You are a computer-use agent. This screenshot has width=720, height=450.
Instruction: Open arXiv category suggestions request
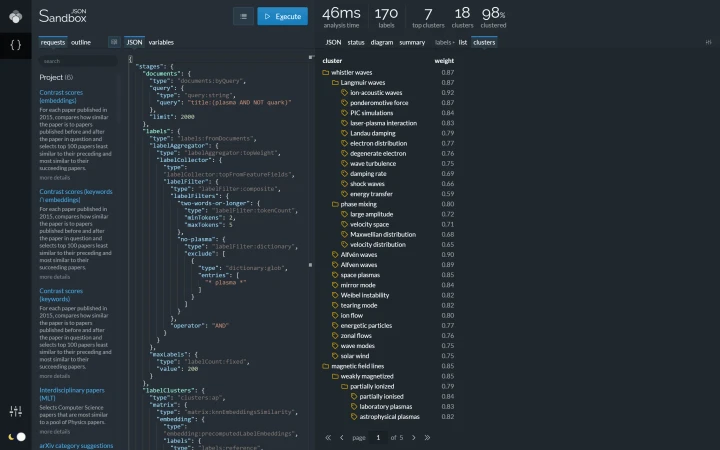pos(76,446)
